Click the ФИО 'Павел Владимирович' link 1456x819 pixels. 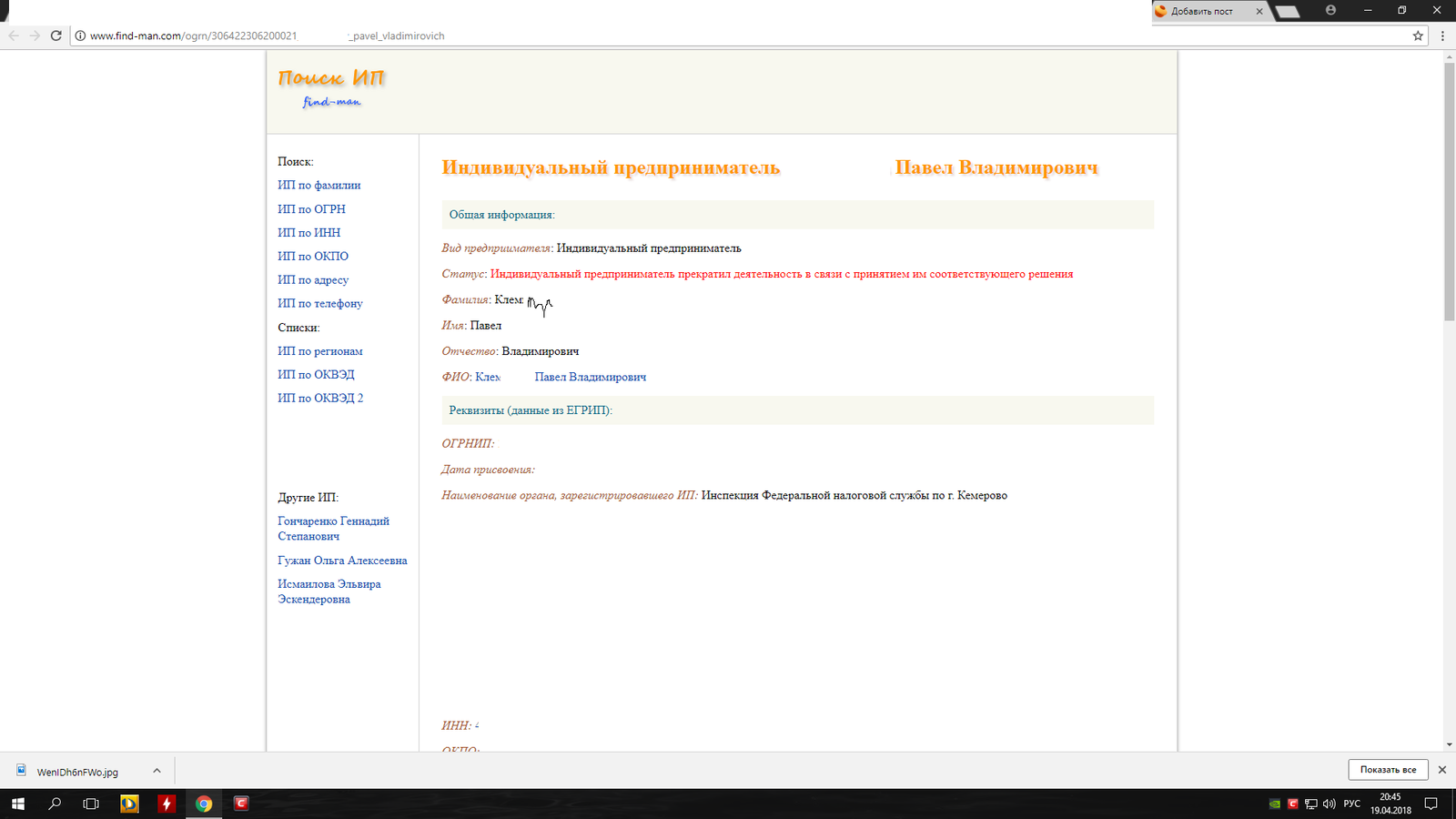coord(590,377)
